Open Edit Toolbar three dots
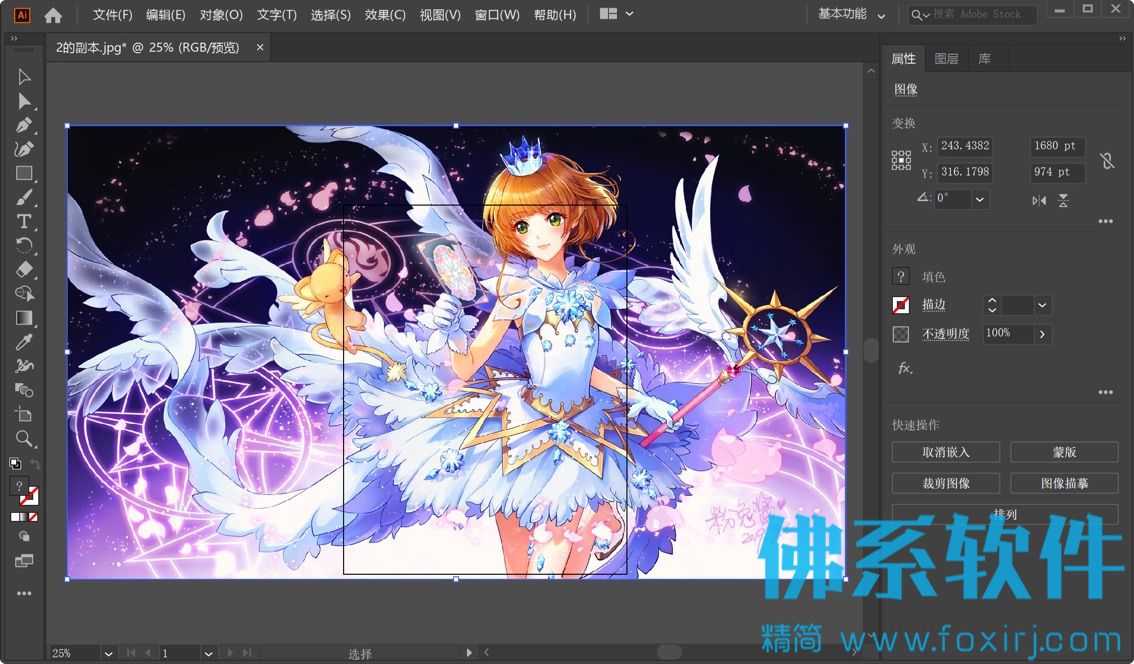The image size is (1134, 664). 24,593
